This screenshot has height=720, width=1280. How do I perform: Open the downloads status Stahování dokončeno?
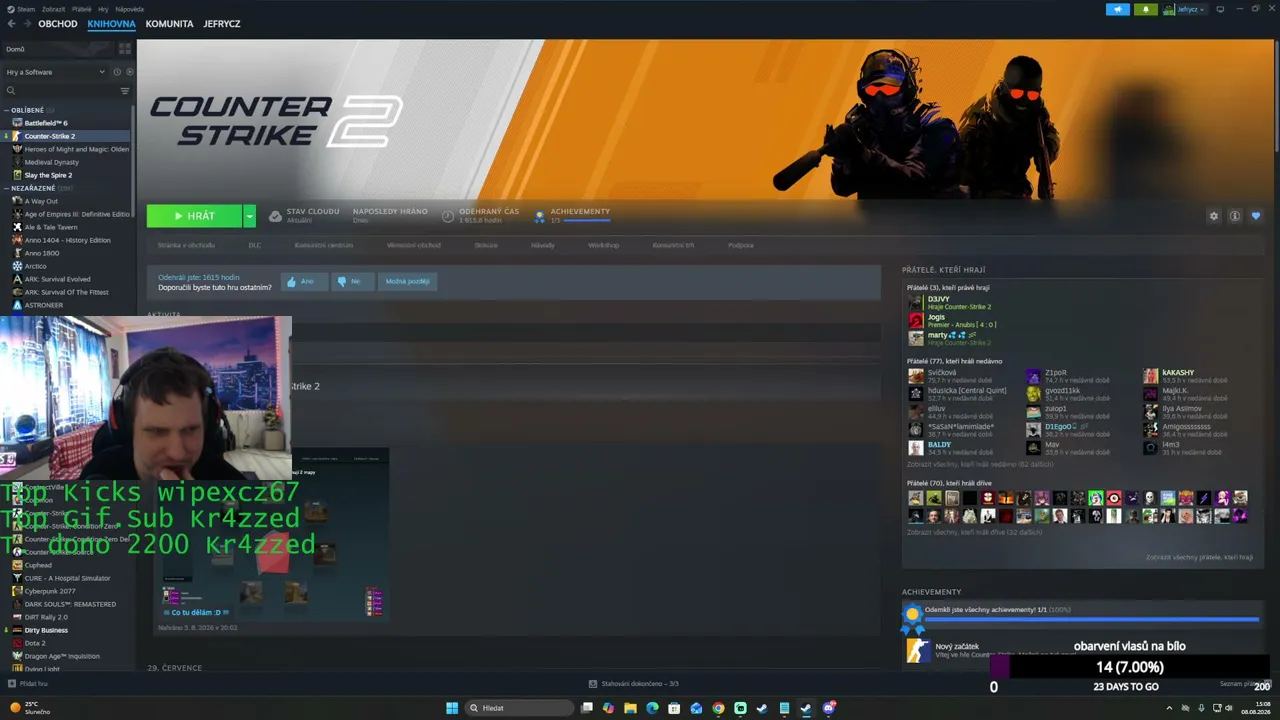[634, 684]
